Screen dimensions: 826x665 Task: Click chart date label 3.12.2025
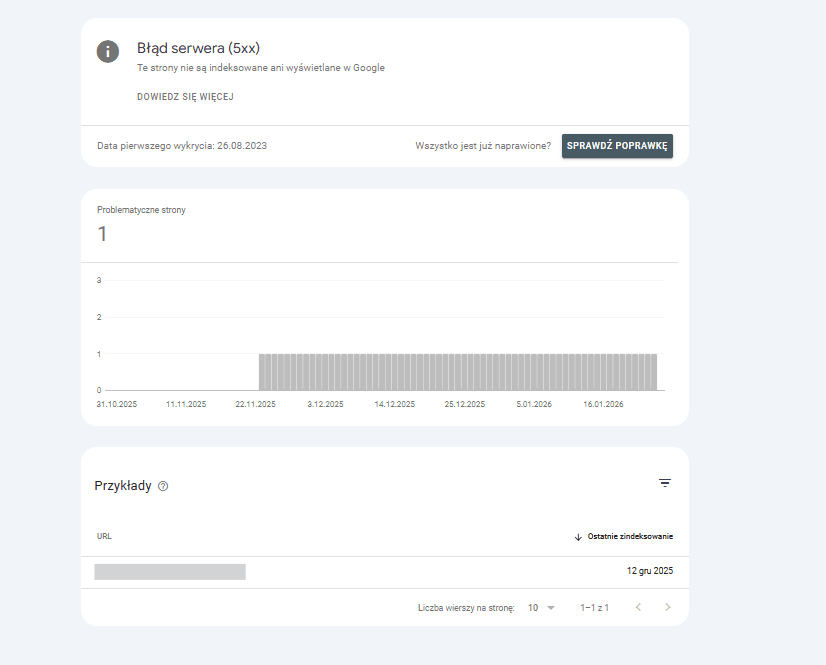click(x=326, y=404)
